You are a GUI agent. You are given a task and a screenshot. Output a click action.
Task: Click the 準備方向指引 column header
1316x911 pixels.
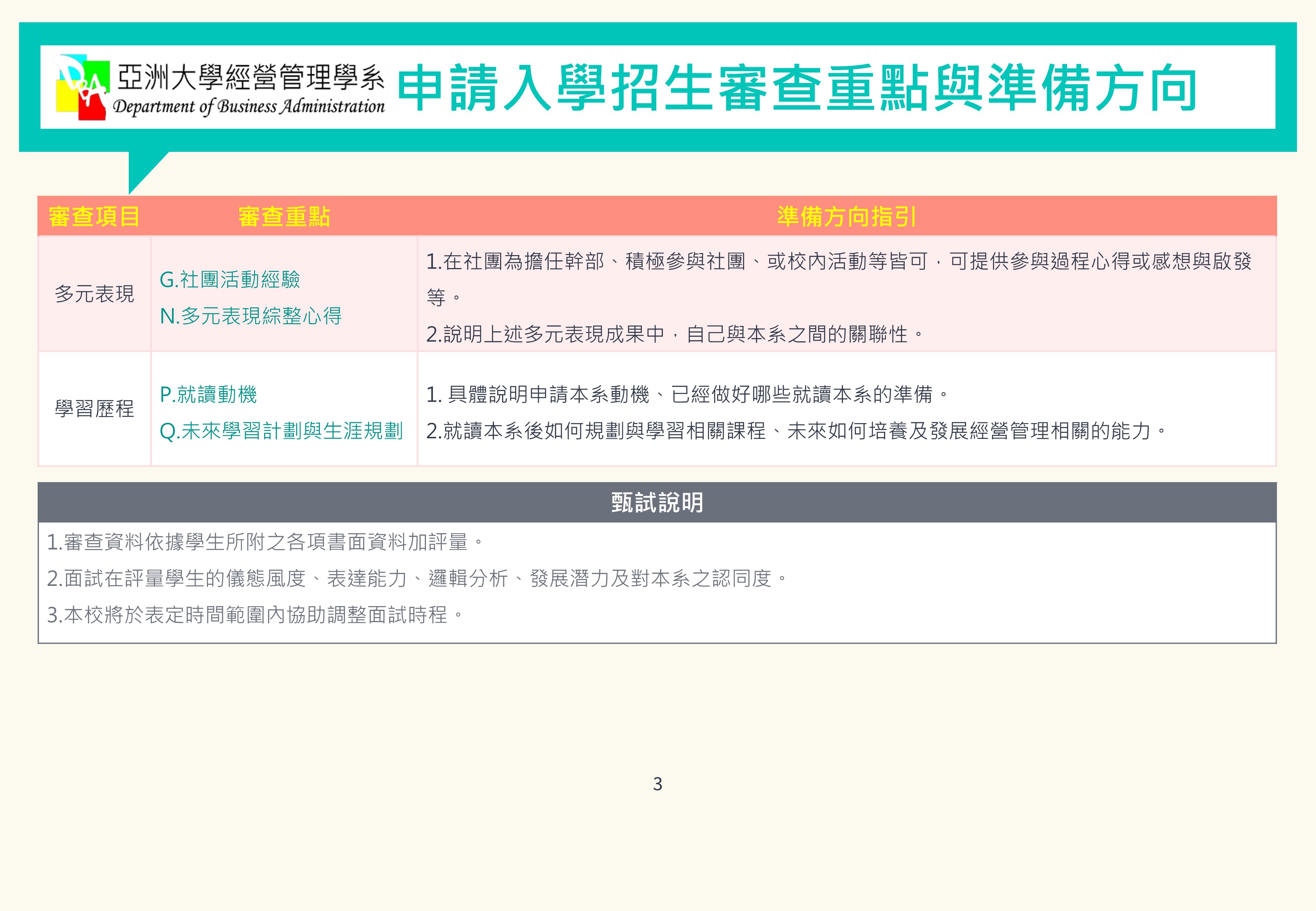pos(847,217)
